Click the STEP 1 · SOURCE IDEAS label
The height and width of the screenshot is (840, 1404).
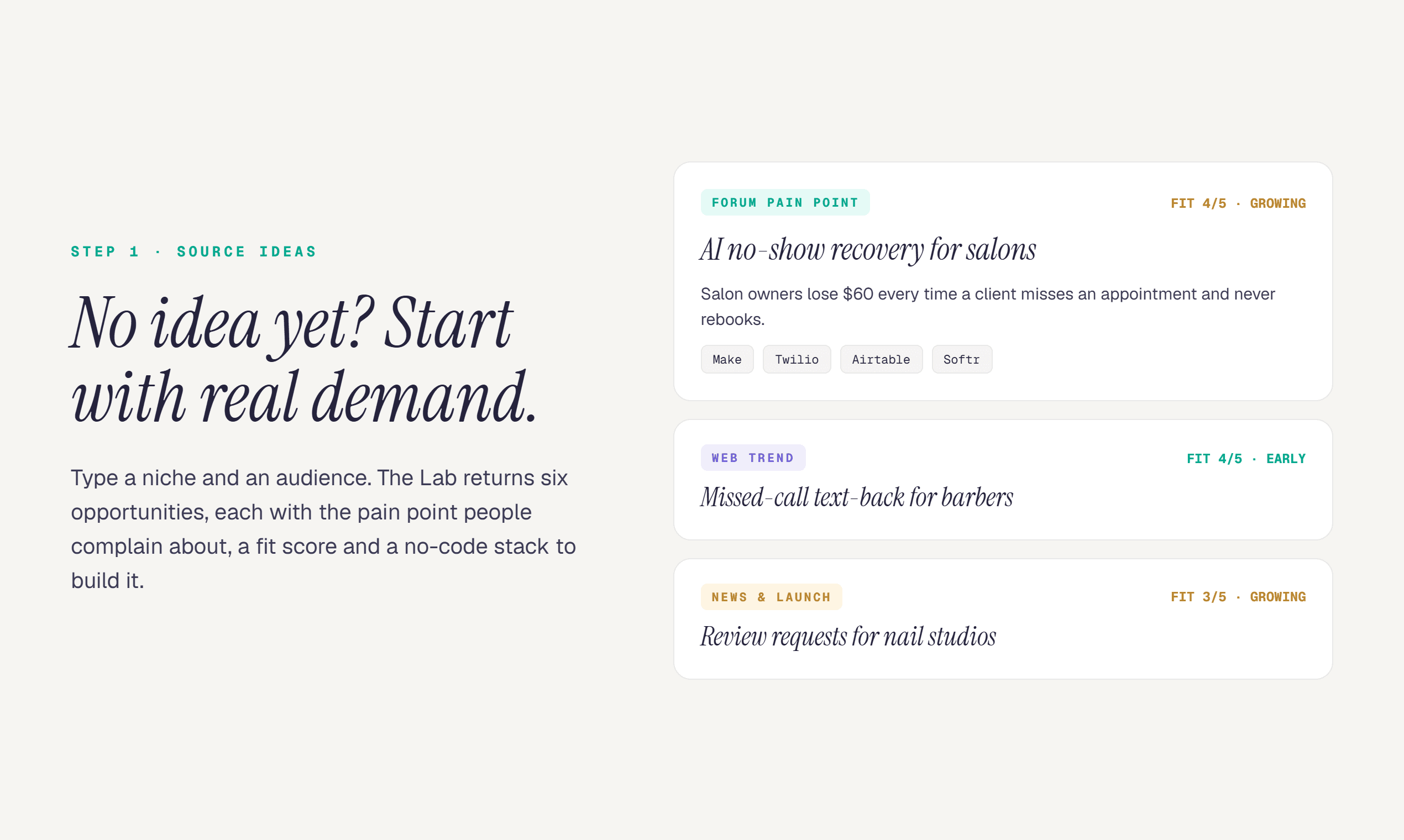point(193,251)
